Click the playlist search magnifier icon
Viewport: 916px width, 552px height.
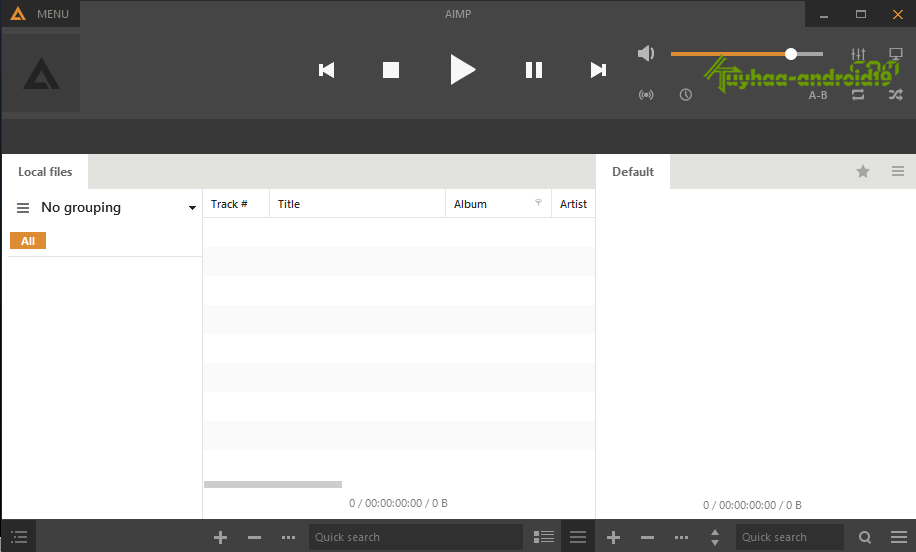(865, 537)
